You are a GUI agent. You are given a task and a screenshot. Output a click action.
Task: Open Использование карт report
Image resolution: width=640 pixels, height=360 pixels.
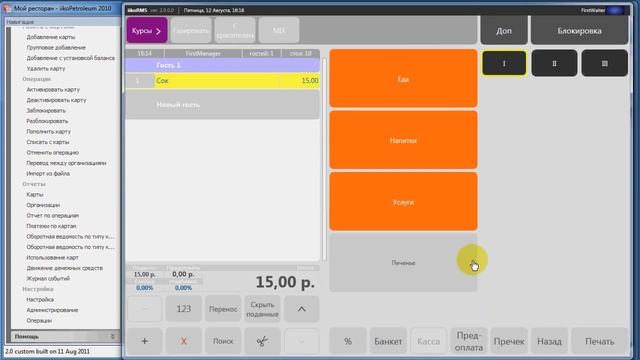pos(53,258)
